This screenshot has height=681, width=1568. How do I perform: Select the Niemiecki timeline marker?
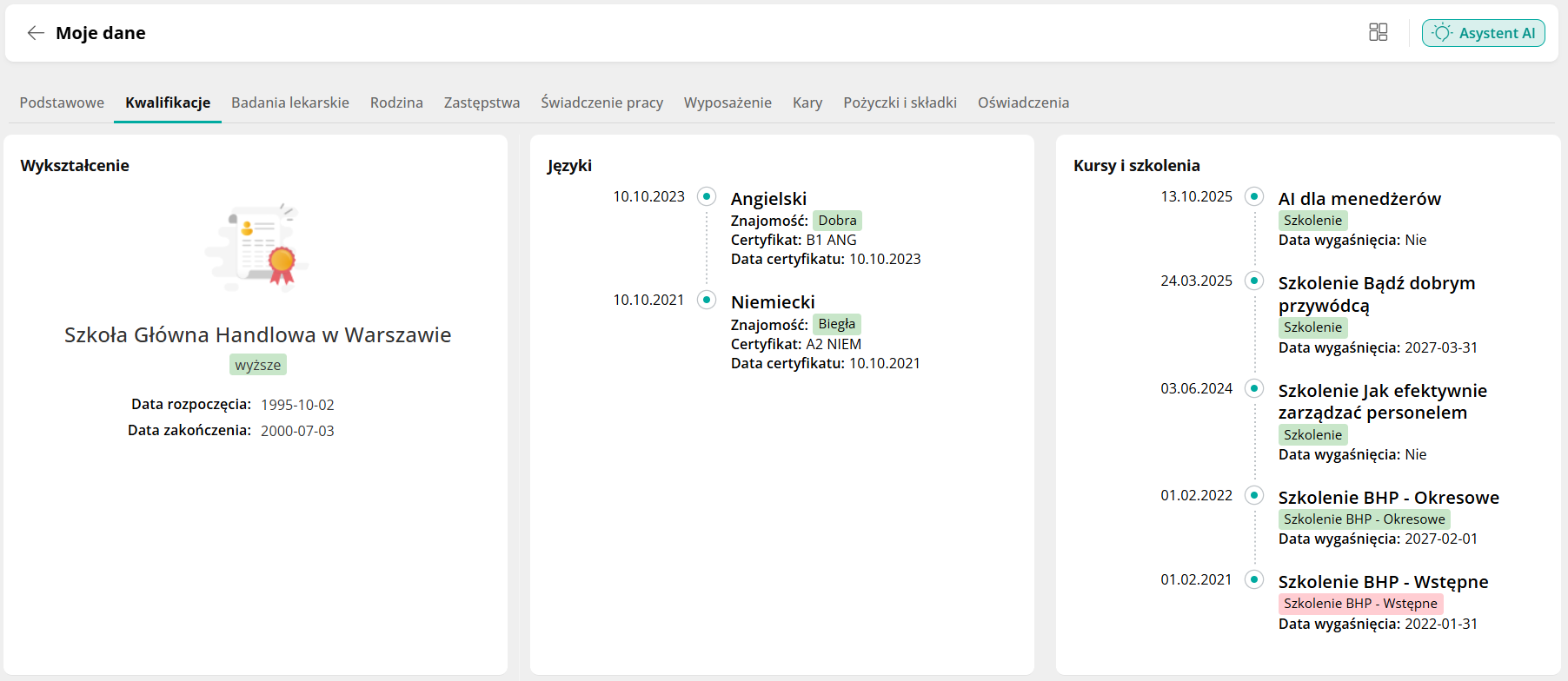(x=707, y=300)
